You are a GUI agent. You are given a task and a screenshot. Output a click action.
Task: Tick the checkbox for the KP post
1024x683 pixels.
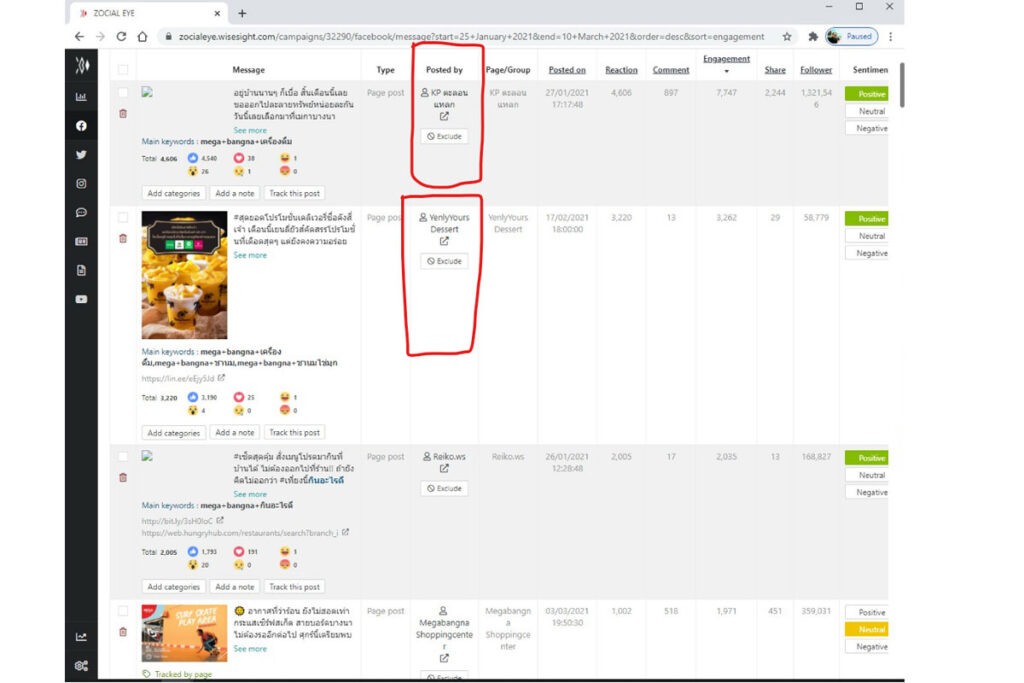click(123, 93)
